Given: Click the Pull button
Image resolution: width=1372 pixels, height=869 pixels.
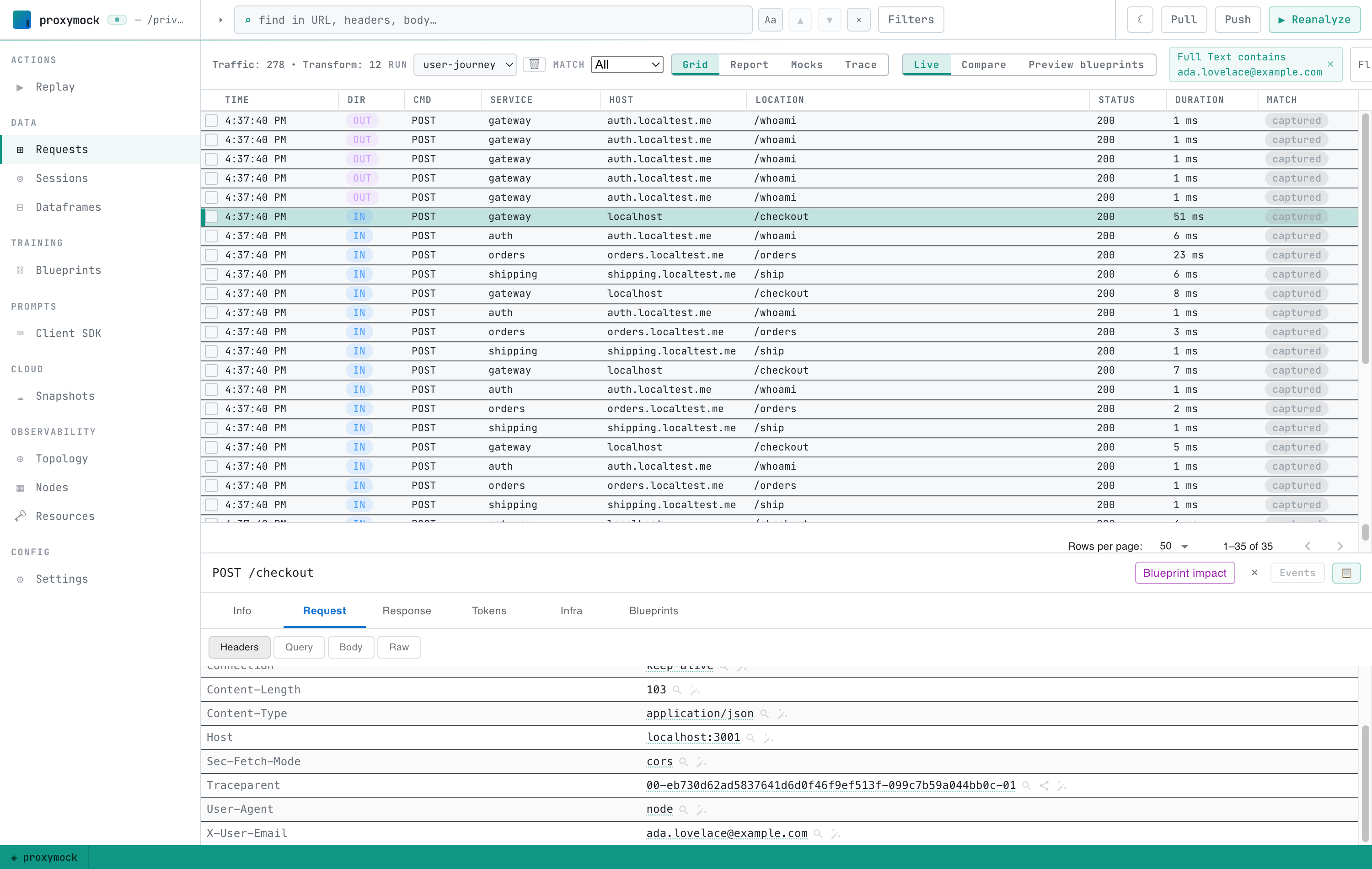Looking at the screenshot, I should [x=1184, y=20].
